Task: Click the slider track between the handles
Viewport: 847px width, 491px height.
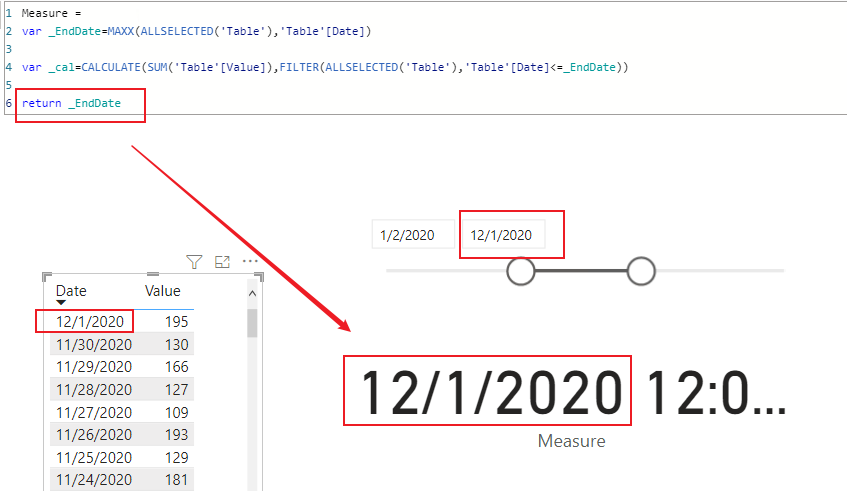Action: click(x=581, y=271)
